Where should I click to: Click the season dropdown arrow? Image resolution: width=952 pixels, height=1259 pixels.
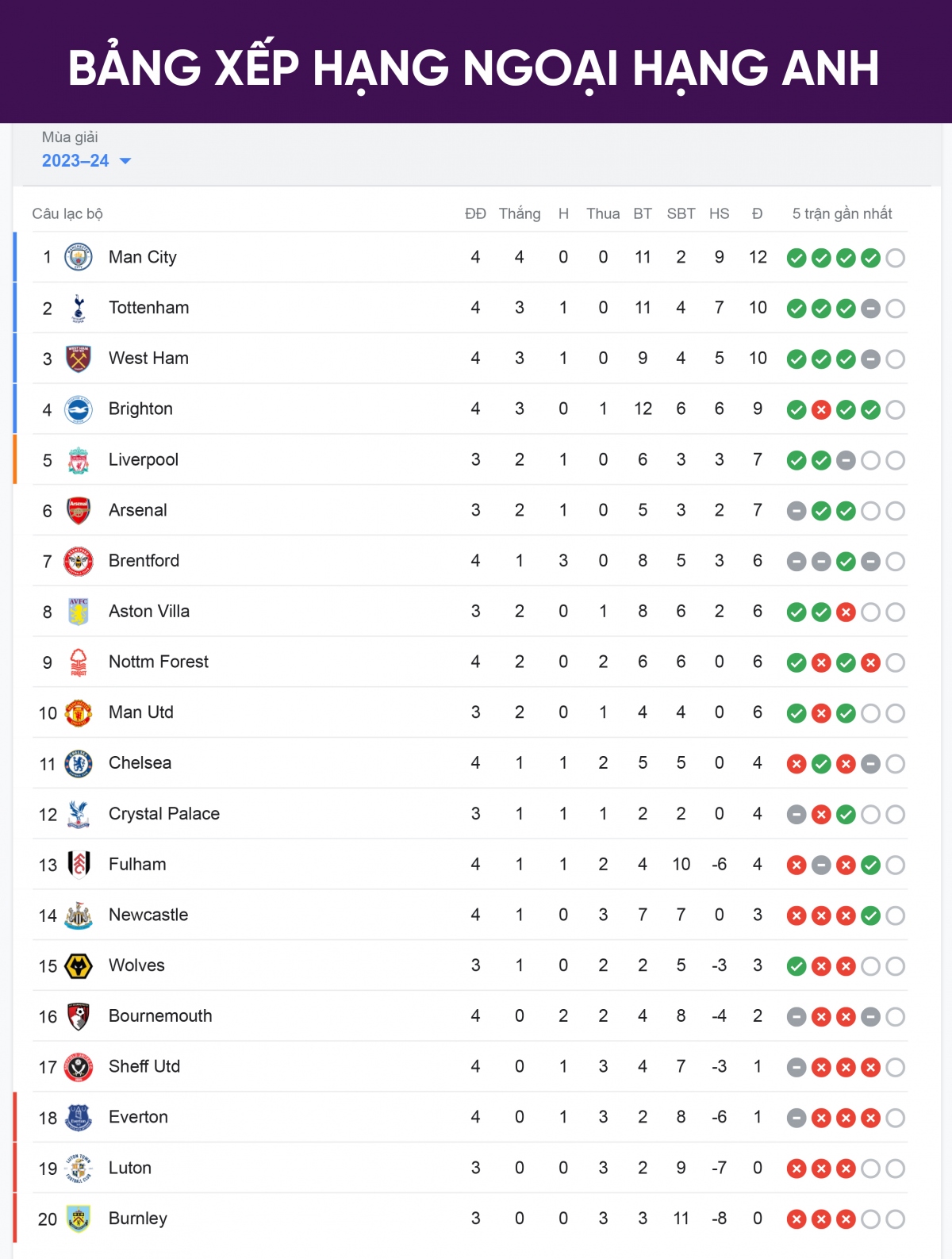tap(125, 161)
